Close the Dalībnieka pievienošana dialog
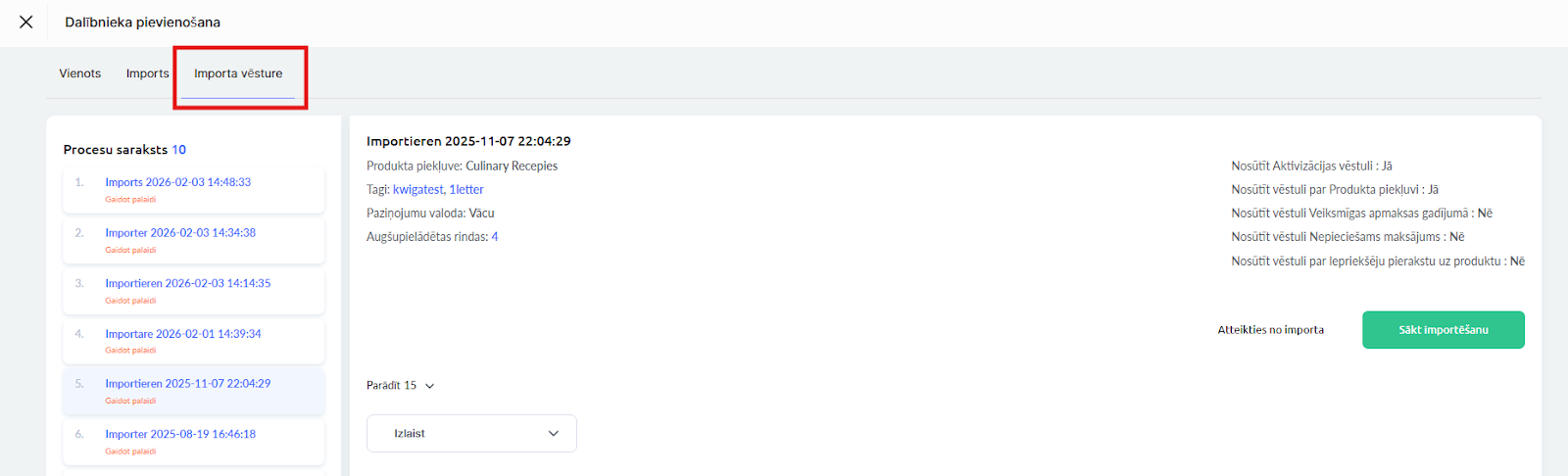Screen dimensions: 1568x476 click(26, 22)
